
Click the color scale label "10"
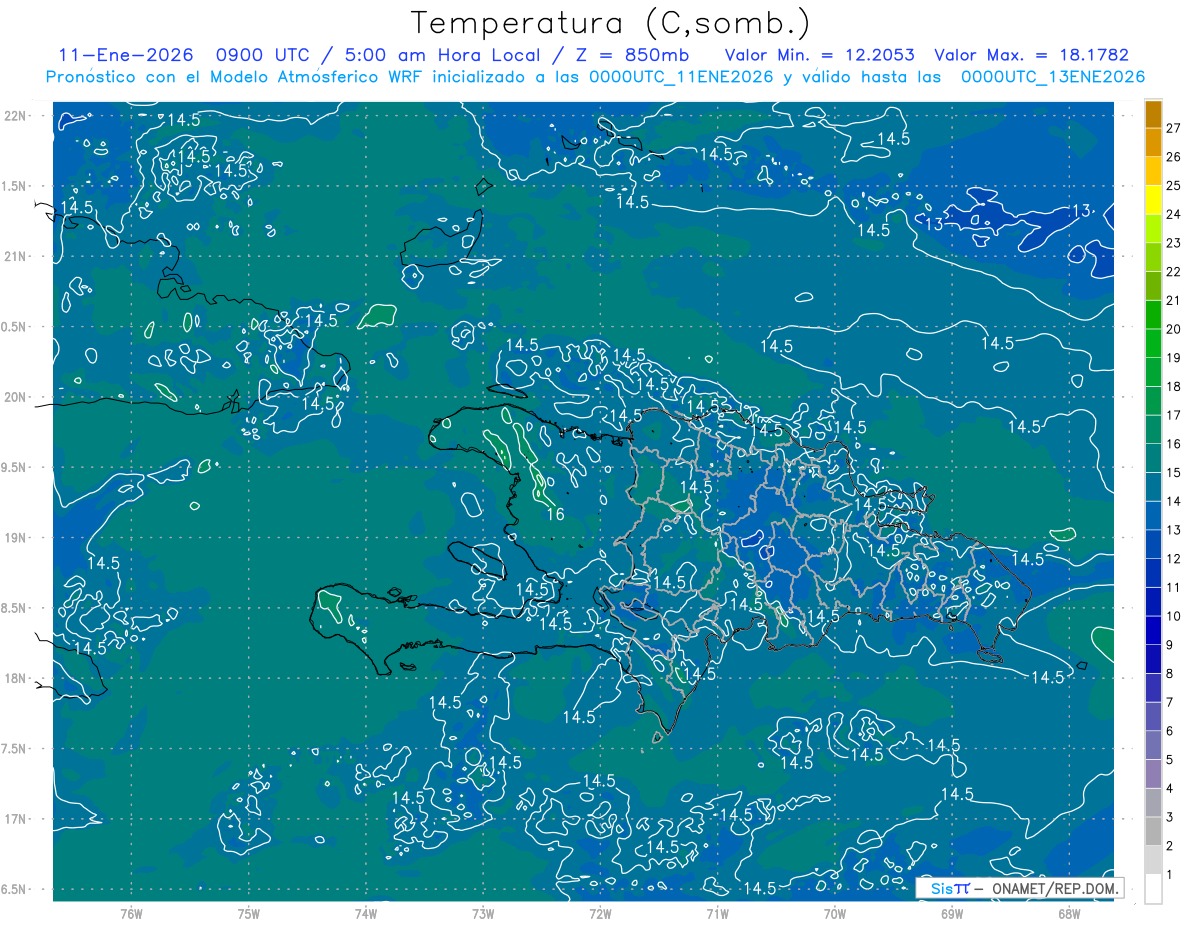pos(1174,616)
